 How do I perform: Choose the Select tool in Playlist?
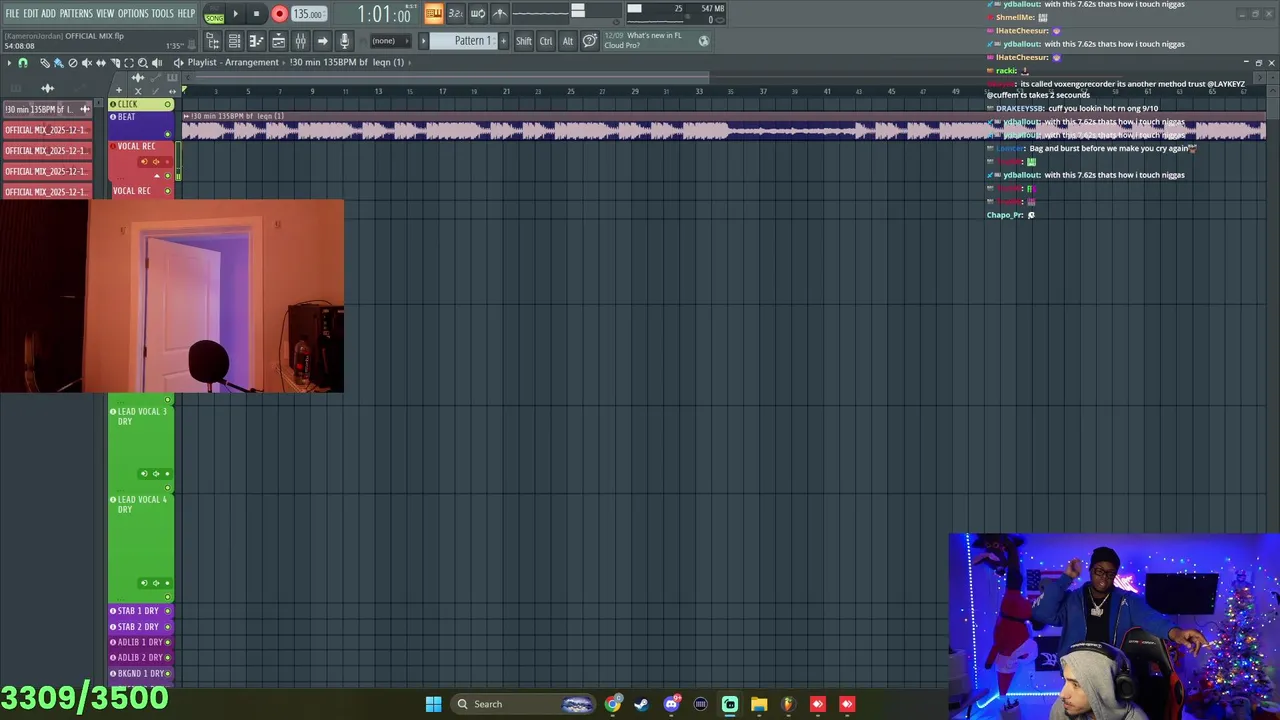pyautogui.click(x=129, y=62)
